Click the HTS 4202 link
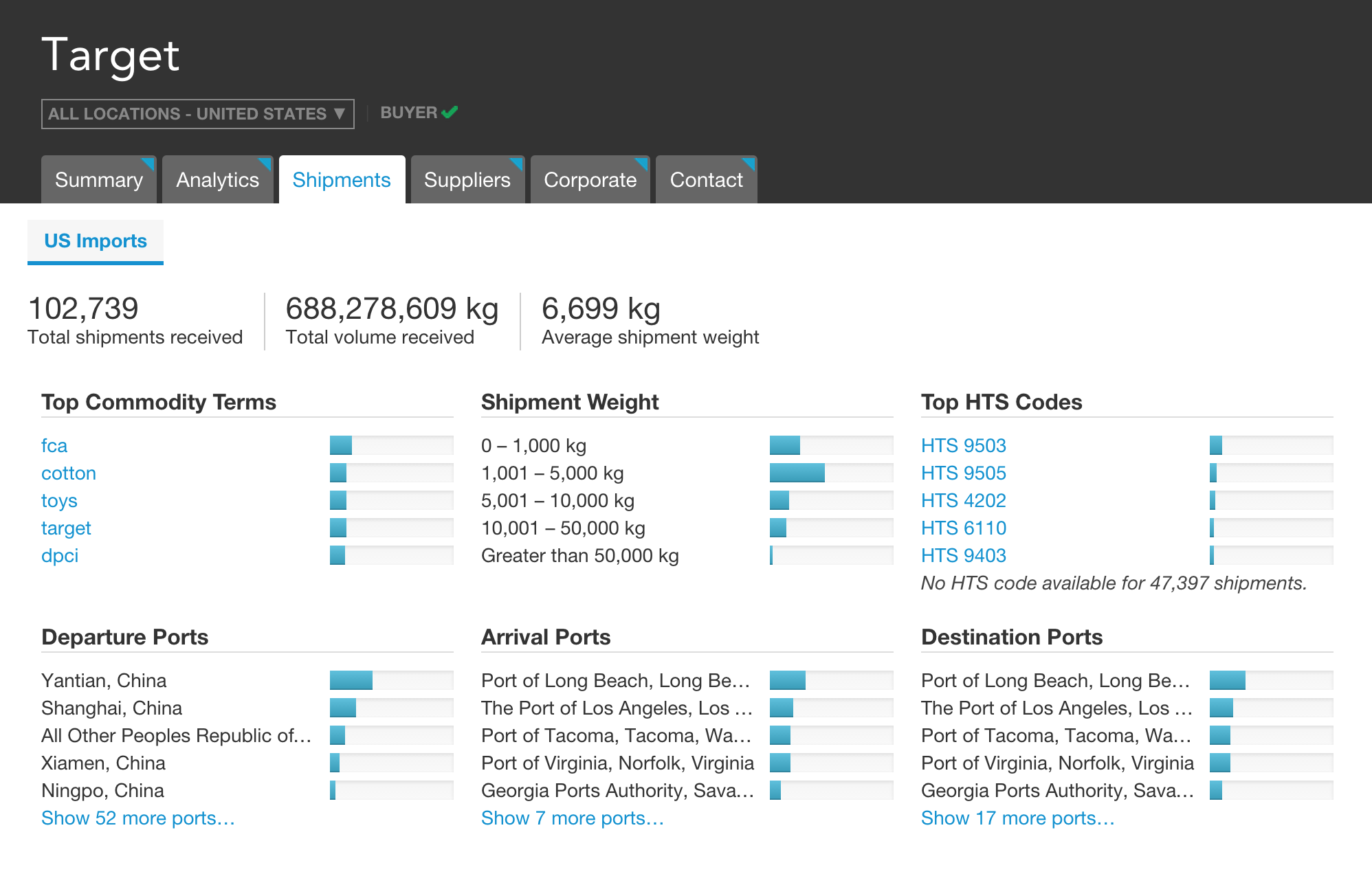Screen dimensions: 1372x874 pos(964,501)
